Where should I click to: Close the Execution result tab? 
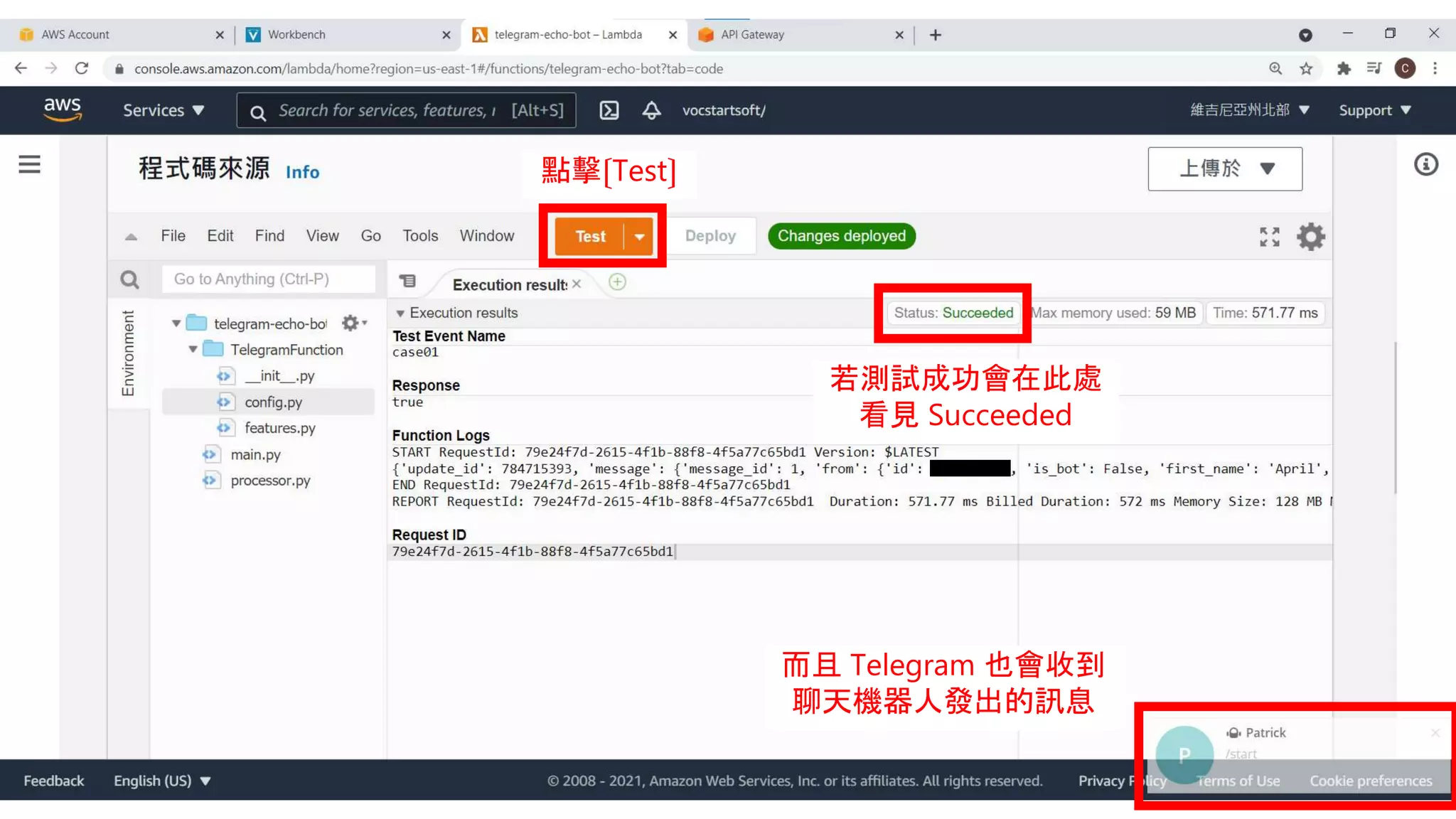[577, 284]
